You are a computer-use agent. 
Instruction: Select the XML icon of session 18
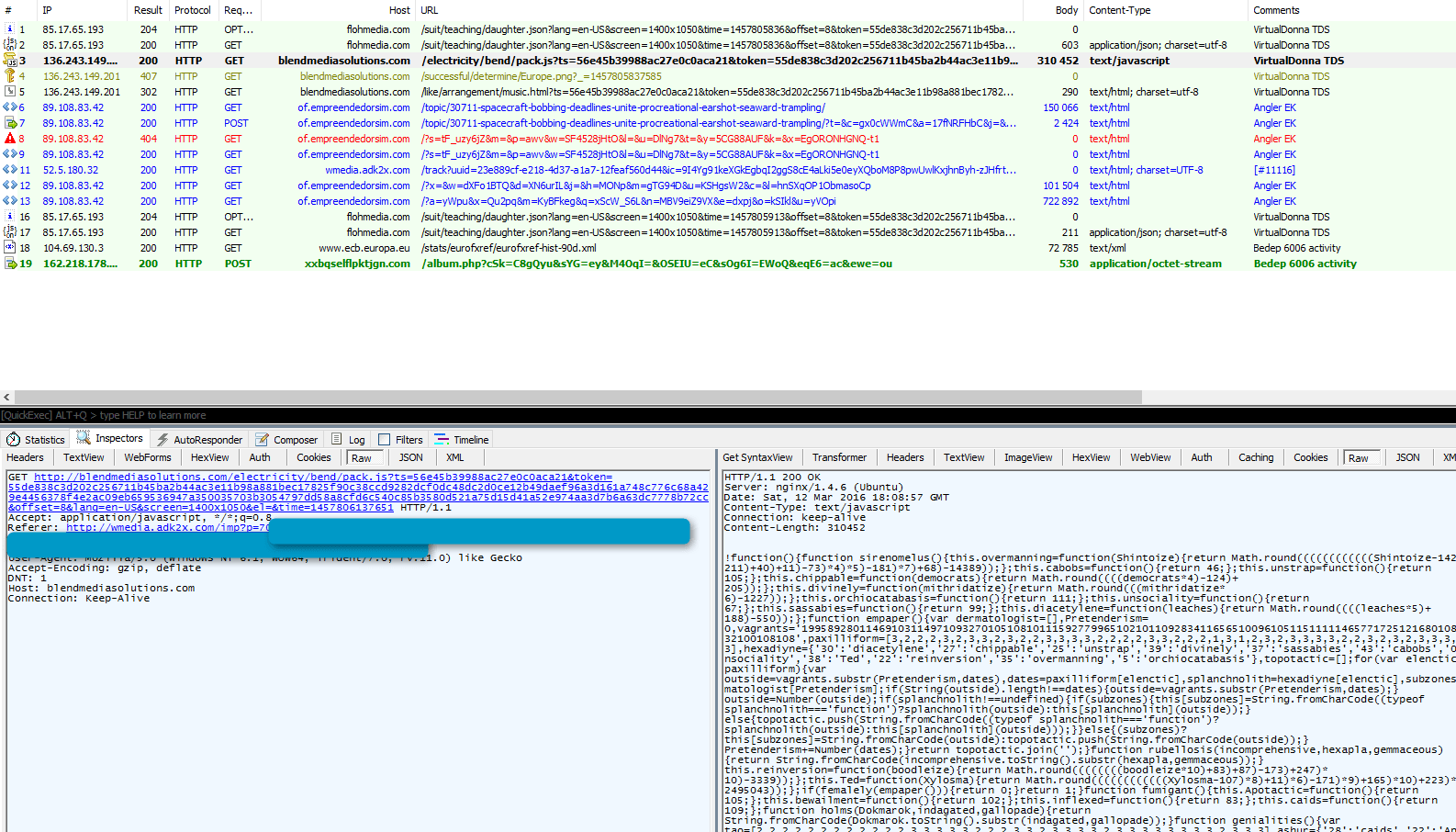[10, 248]
